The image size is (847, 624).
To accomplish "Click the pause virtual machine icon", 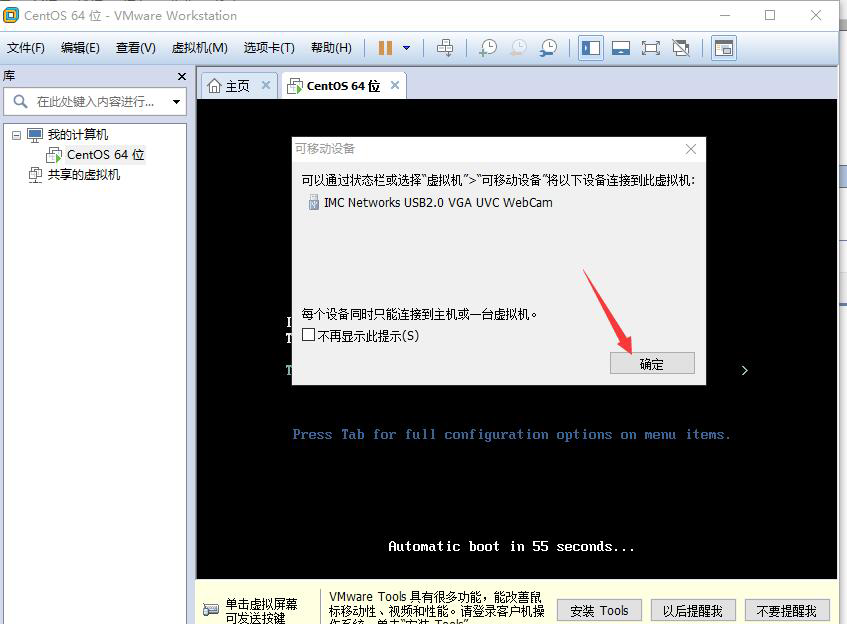I will 385,48.
